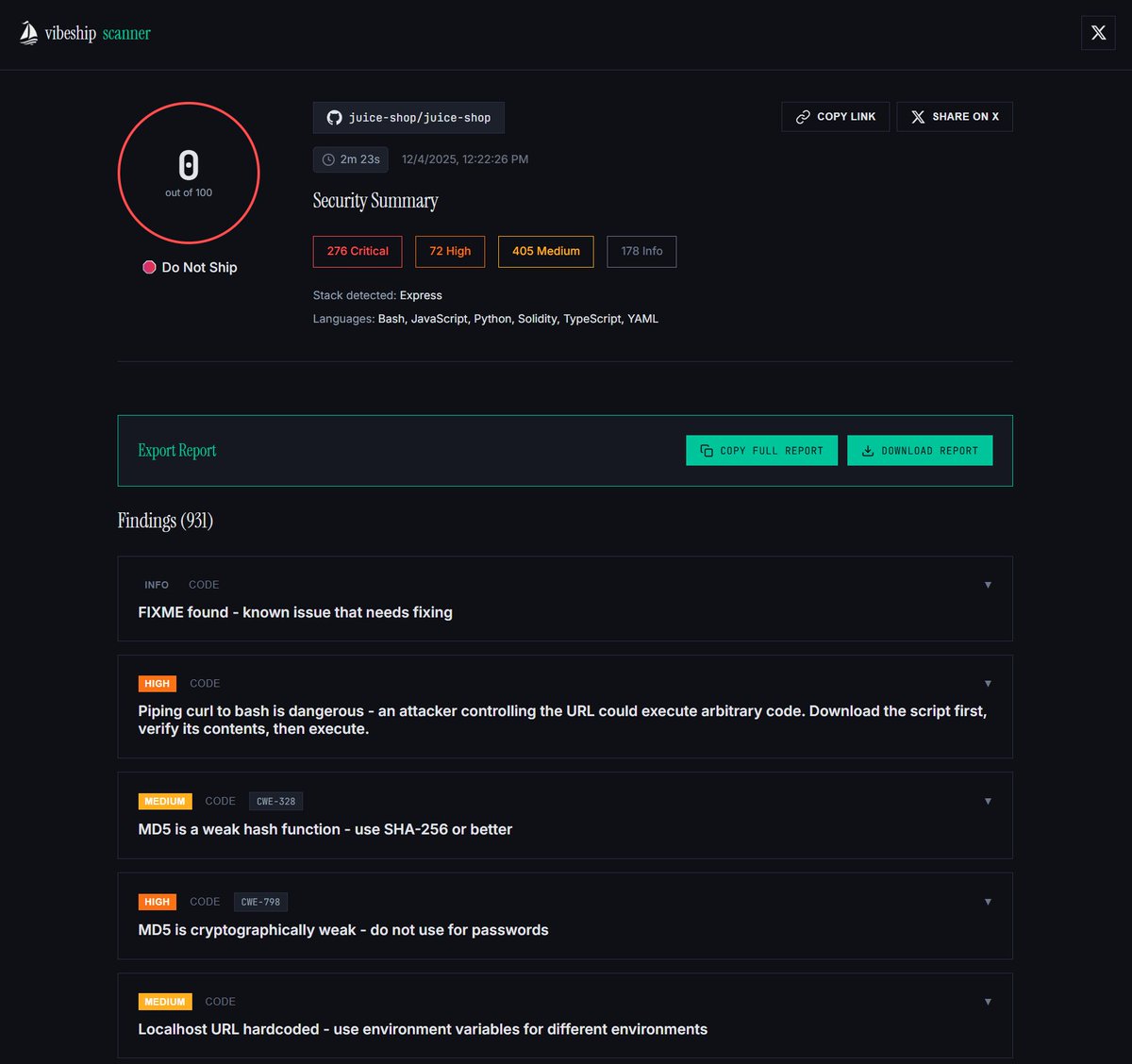Click the GitHub icon beside juice-shop/juice-shop
The width and height of the screenshot is (1132, 1064).
(334, 118)
